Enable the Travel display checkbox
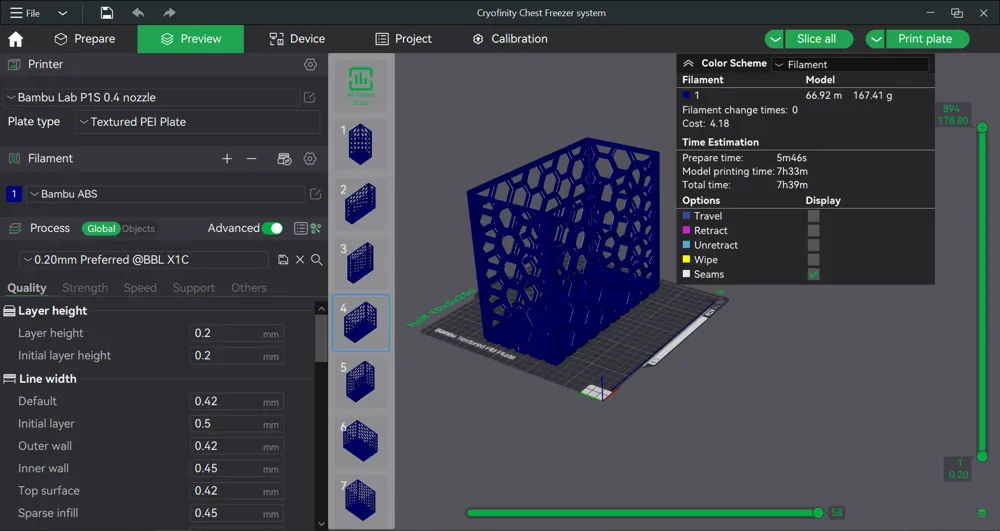The image size is (1000, 531). point(813,216)
